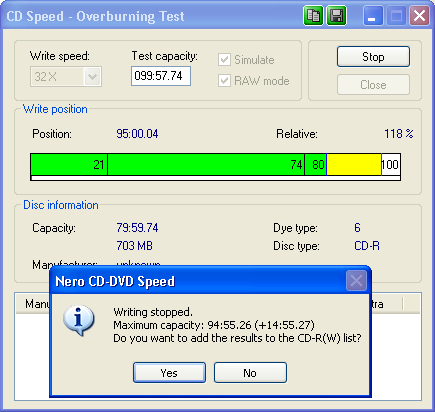Click the capacity value 79:59.74
This screenshot has width=435, height=412.
[x=137, y=228]
